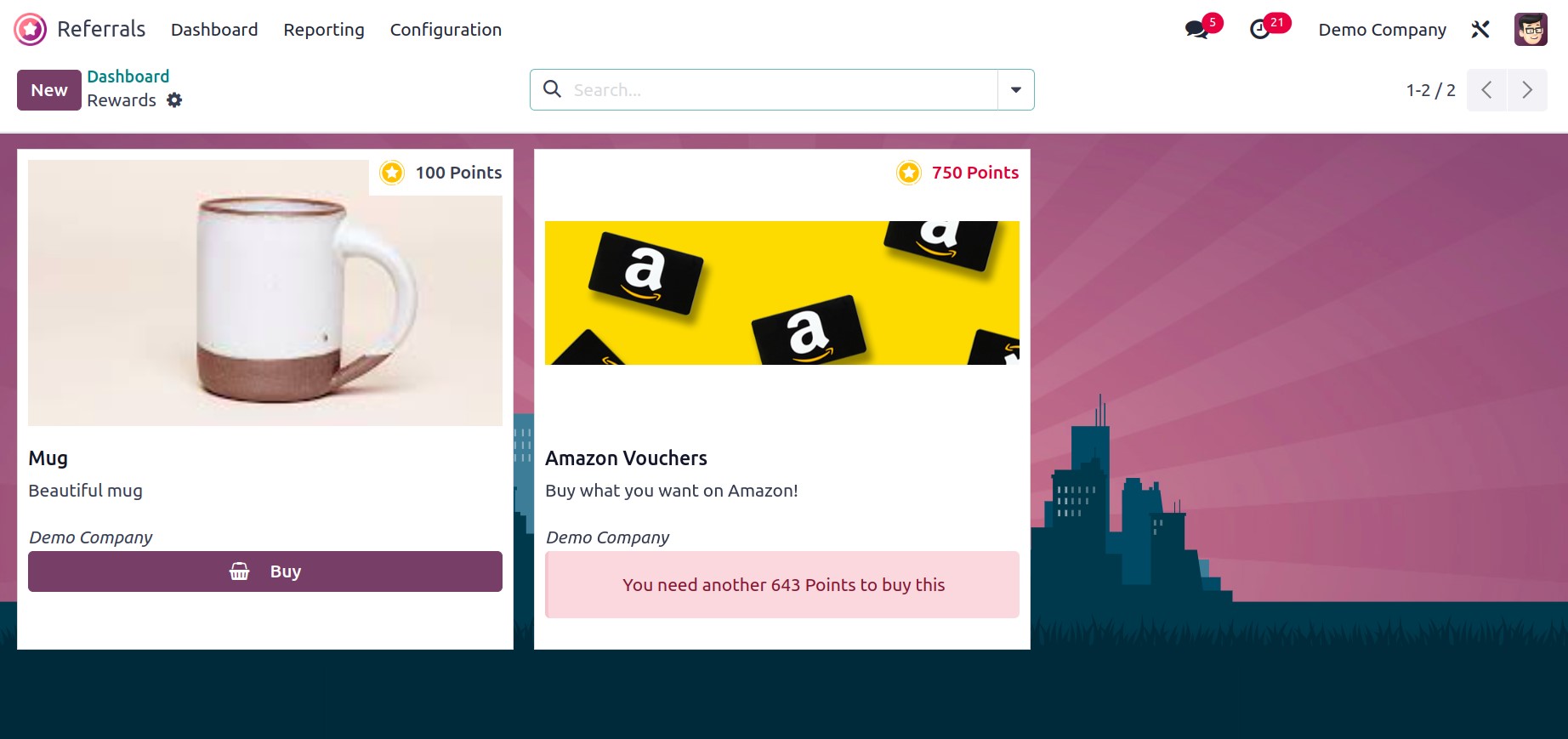Buy the Mug reward

265,571
